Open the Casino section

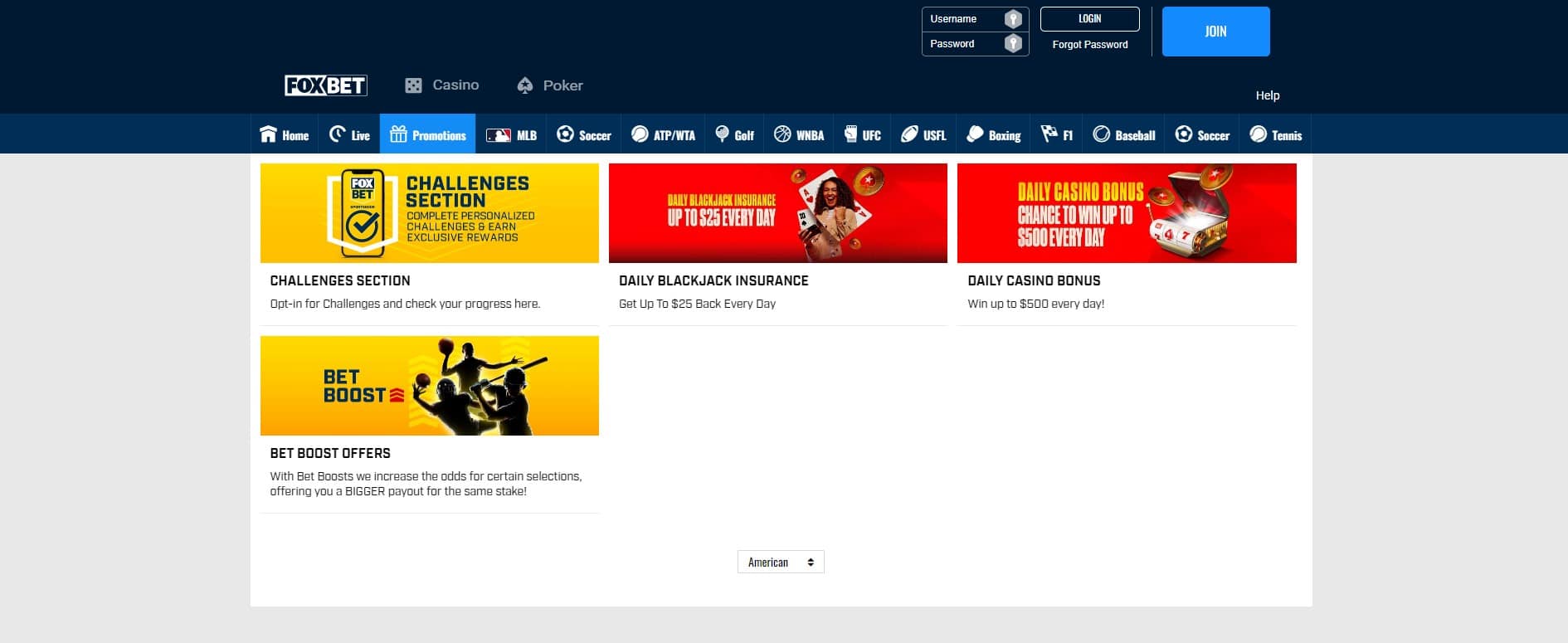pyautogui.click(x=441, y=85)
